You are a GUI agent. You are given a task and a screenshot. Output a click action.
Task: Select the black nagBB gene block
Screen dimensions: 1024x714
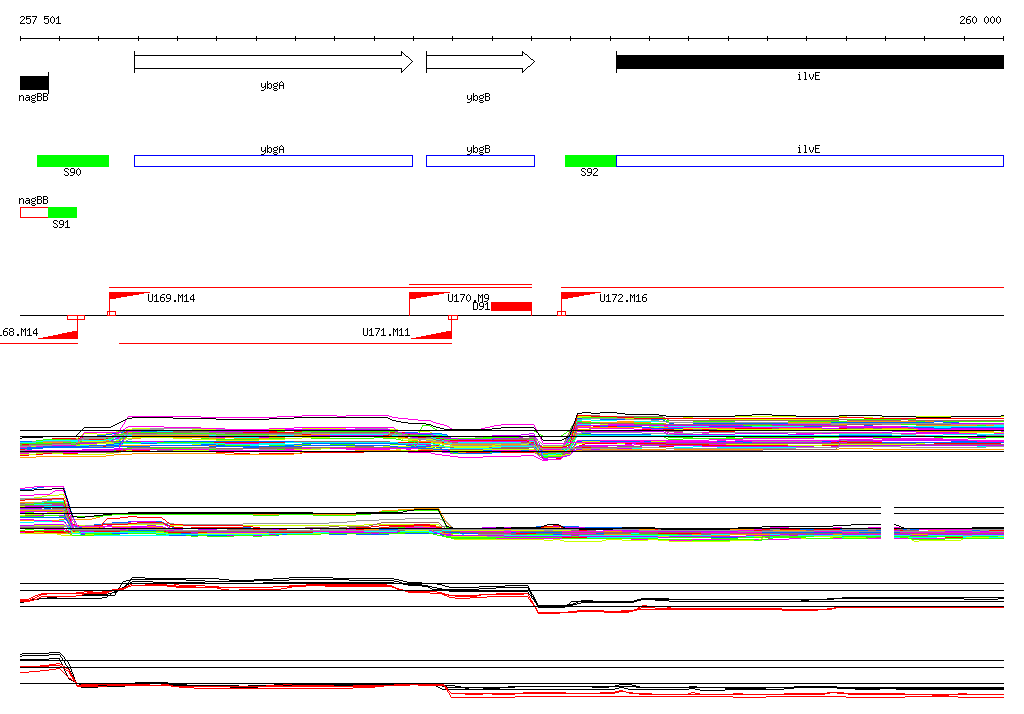click(x=34, y=83)
